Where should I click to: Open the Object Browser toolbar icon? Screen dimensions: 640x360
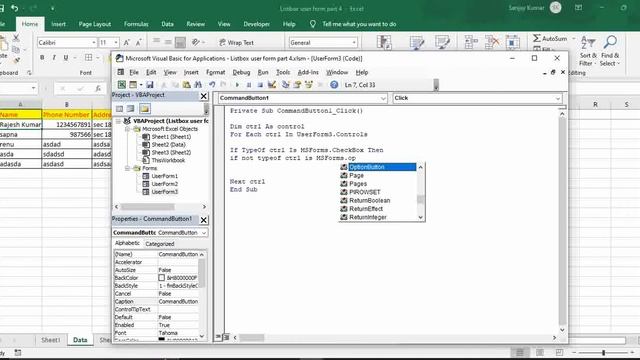309,84
